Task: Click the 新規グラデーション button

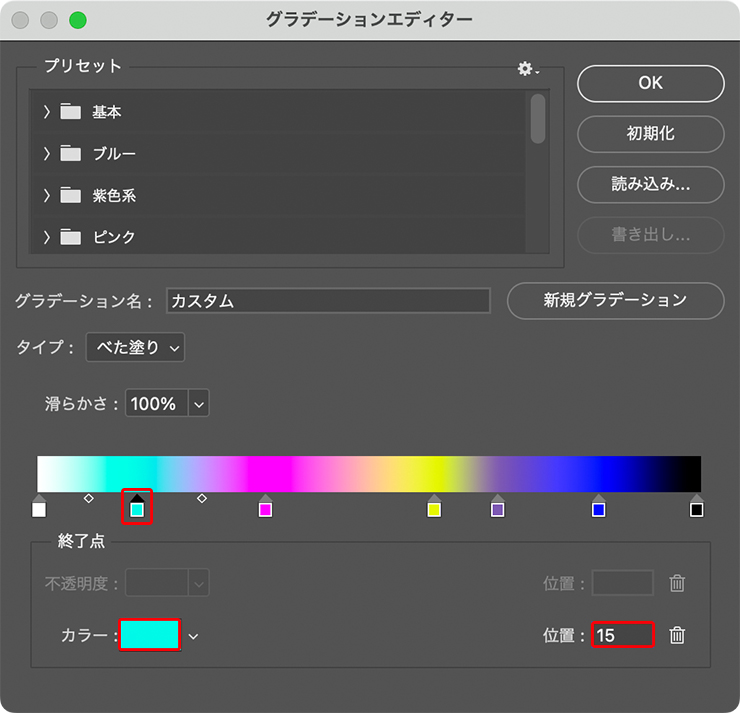Action: (615, 299)
